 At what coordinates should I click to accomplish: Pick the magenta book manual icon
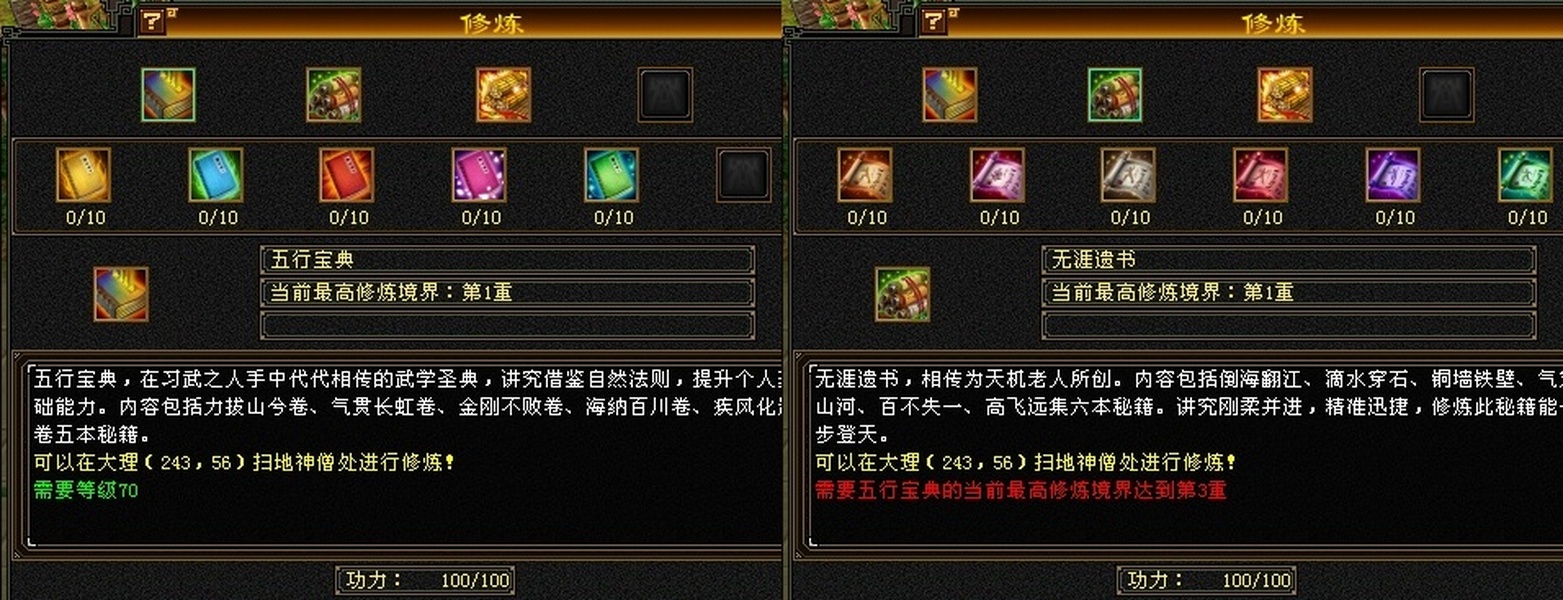(x=479, y=175)
